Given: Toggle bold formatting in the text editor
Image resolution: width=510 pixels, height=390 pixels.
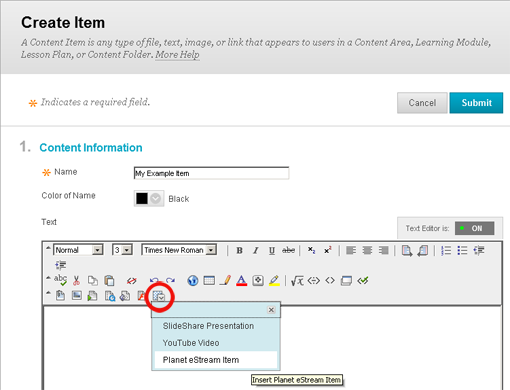Looking at the screenshot, I should pos(239,250).
